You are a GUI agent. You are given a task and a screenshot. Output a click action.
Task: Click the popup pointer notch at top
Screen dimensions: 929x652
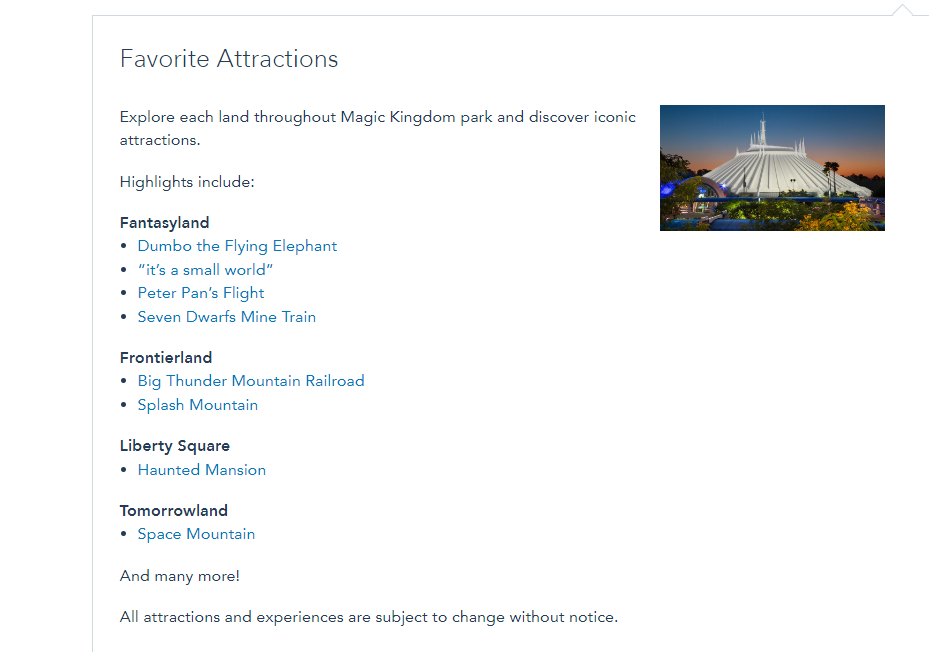click(x=903, y=10)
